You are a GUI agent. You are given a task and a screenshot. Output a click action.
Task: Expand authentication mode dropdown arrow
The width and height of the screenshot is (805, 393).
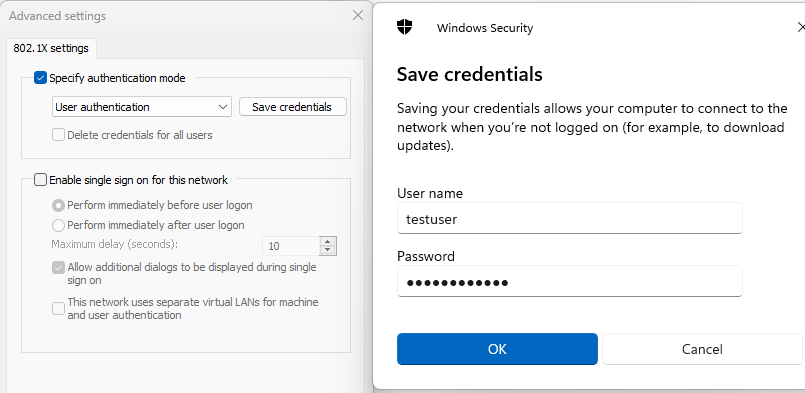(x=223, y=107)
